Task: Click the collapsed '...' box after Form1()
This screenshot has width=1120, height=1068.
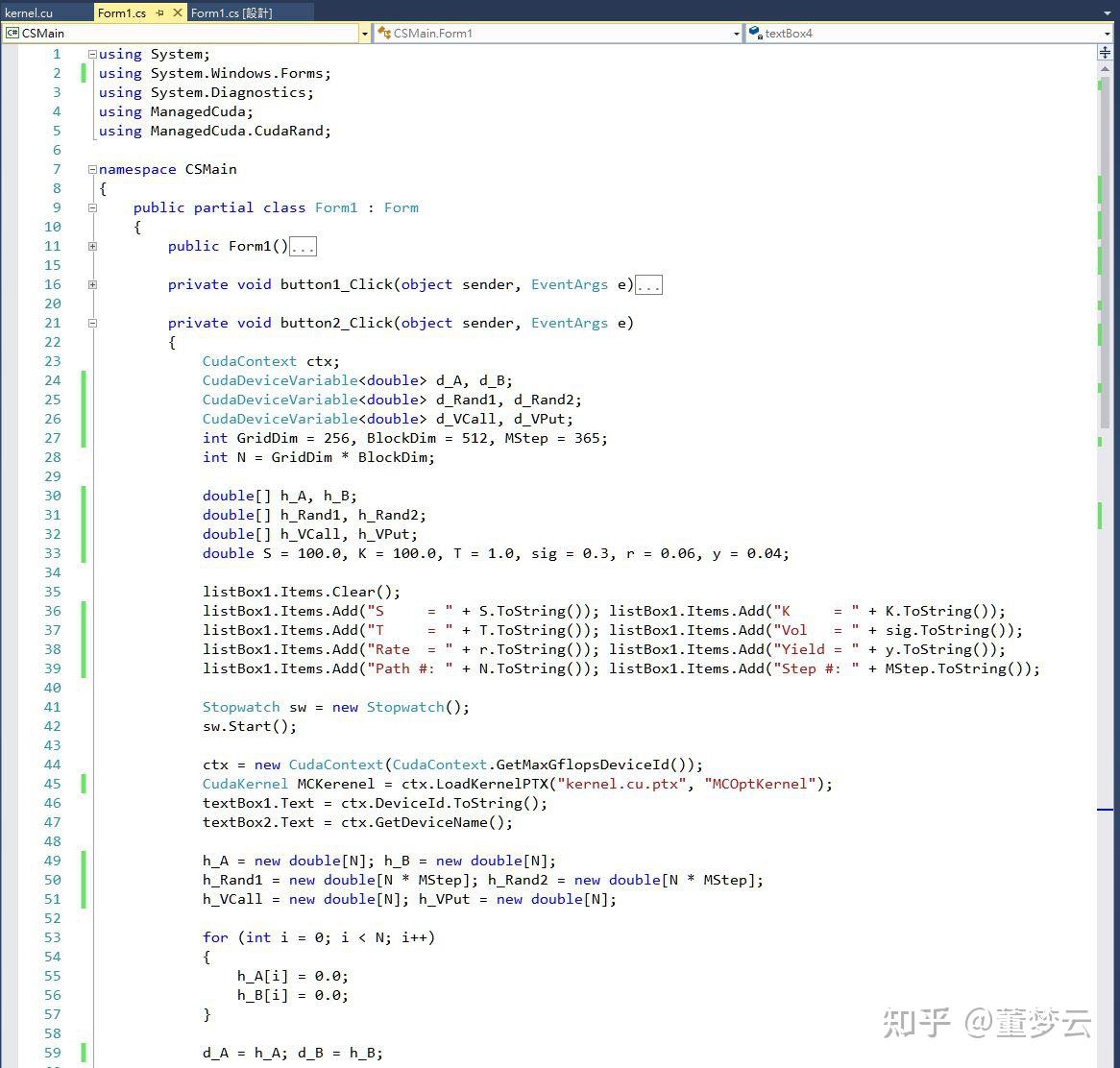Action: 303,246
